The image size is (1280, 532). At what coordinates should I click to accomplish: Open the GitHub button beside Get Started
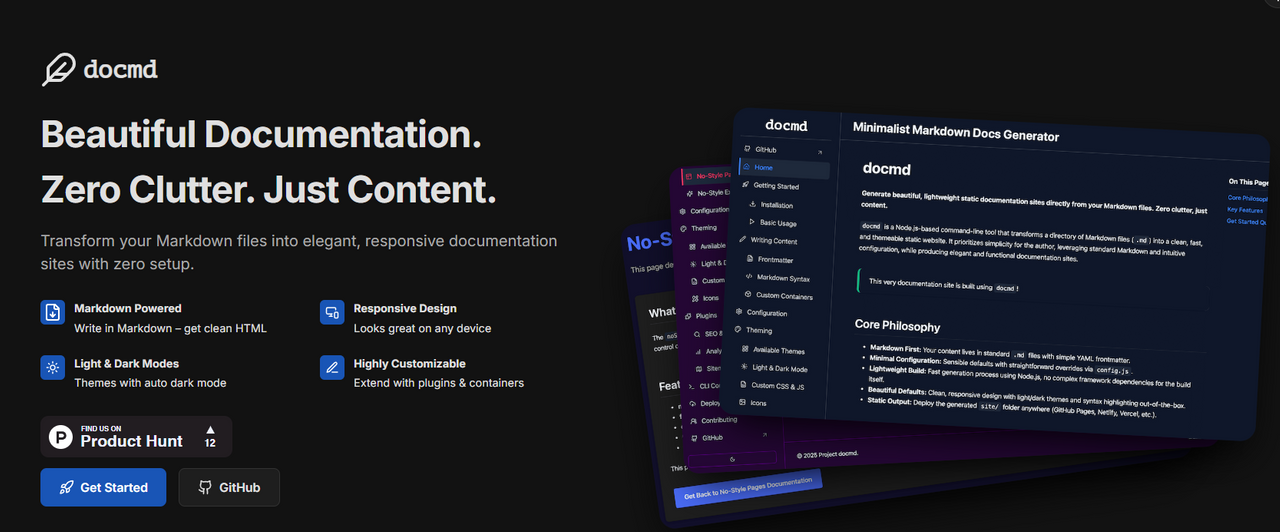(229, 487)
